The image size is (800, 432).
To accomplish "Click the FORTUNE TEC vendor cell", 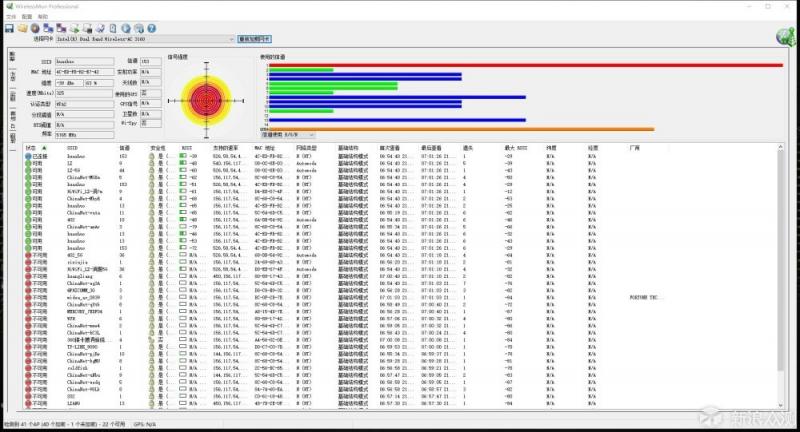I will [644, 297].
